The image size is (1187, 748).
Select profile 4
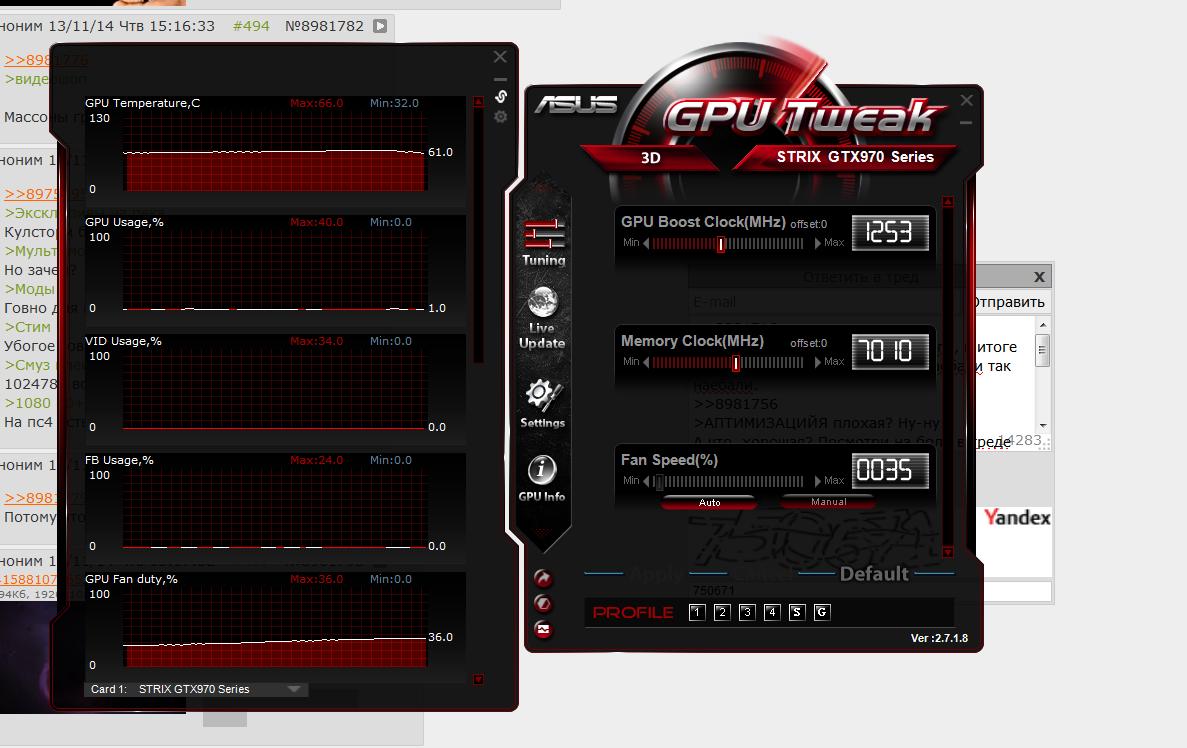point(772,612)
